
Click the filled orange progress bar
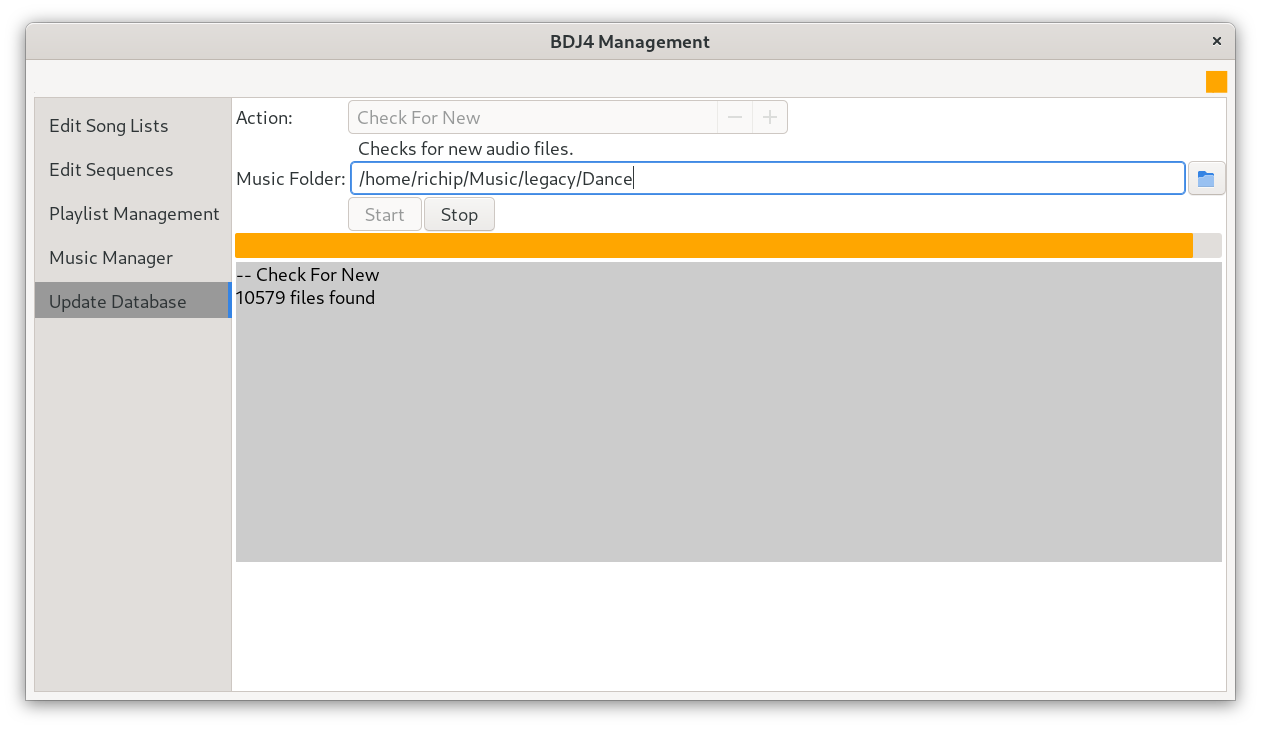tap(713, 246)
